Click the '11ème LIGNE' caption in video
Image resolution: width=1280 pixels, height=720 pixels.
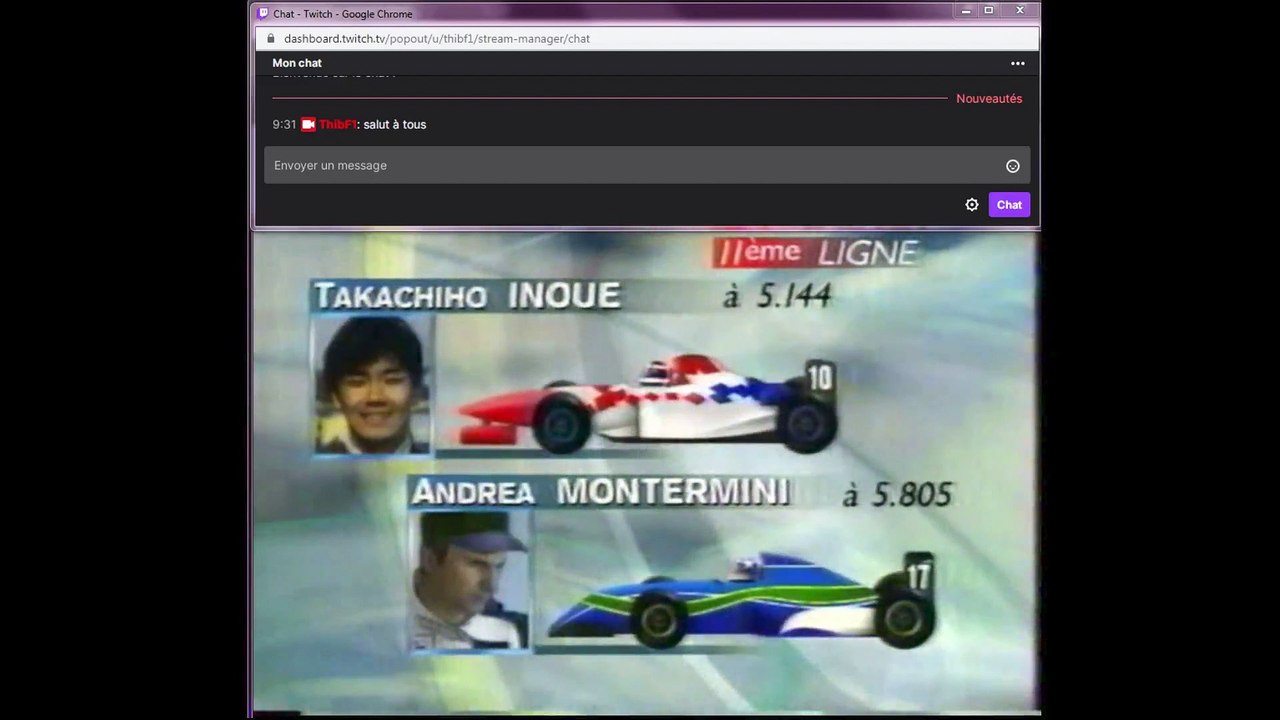(x=815, y=253)
